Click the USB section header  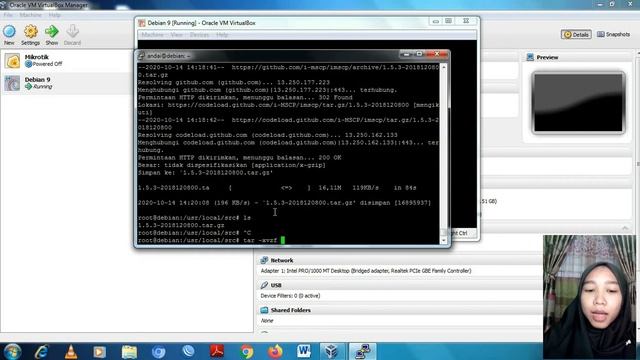click(276, 285)
